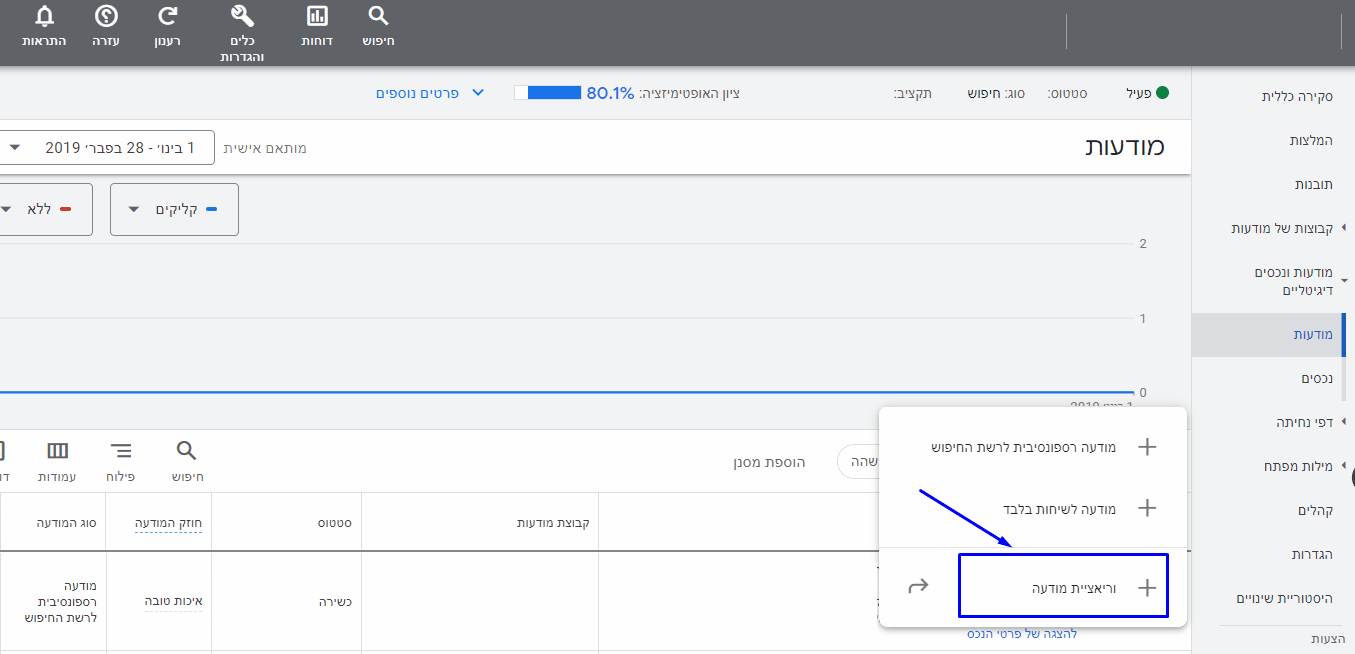
Task: Expand מילות מפתח sidebar item
Action: pos(1343,466)
